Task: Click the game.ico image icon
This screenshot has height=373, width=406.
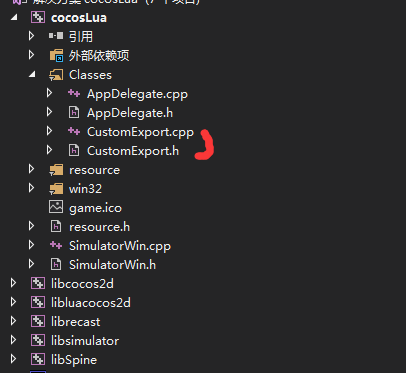Action: (x=56, y=207)
